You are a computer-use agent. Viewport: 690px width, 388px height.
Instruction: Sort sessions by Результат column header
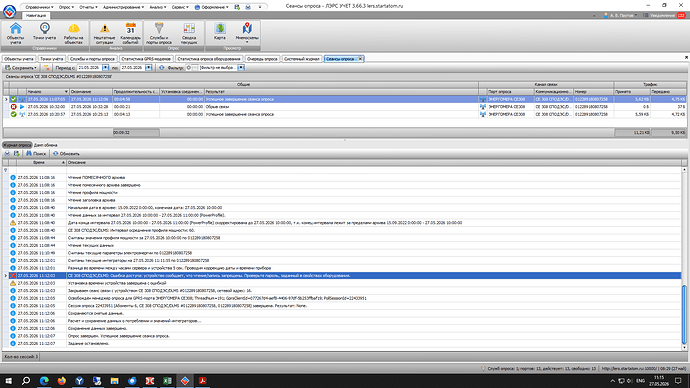coord(341,92)
